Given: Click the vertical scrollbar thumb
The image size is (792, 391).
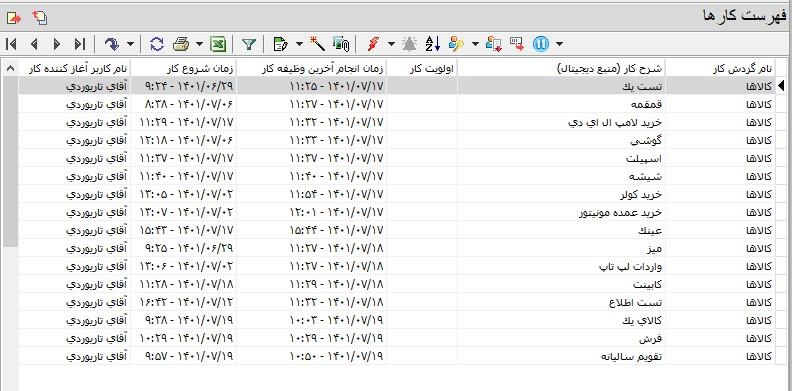Looking at the screenshot, I should click(x=10, y=162).
